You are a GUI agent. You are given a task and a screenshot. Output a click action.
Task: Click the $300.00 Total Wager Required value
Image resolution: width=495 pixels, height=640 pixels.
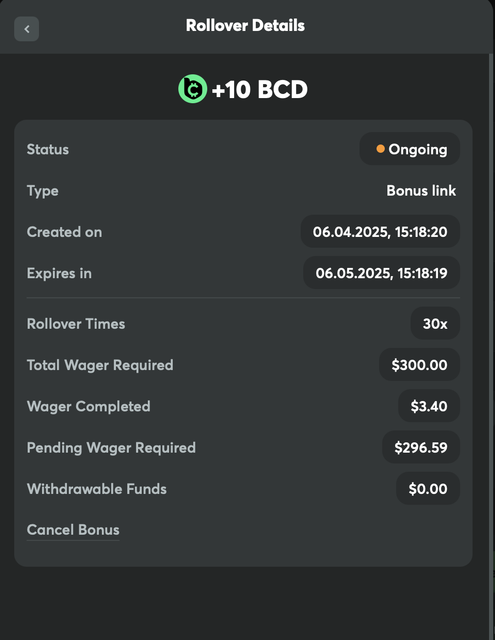[x=420, y=364]
